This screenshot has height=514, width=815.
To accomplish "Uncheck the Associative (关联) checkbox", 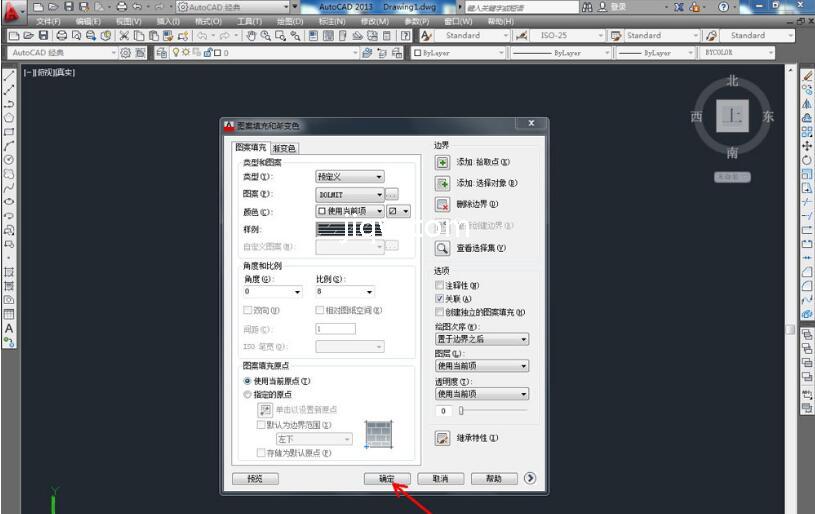I will click(x=440, y=299).
